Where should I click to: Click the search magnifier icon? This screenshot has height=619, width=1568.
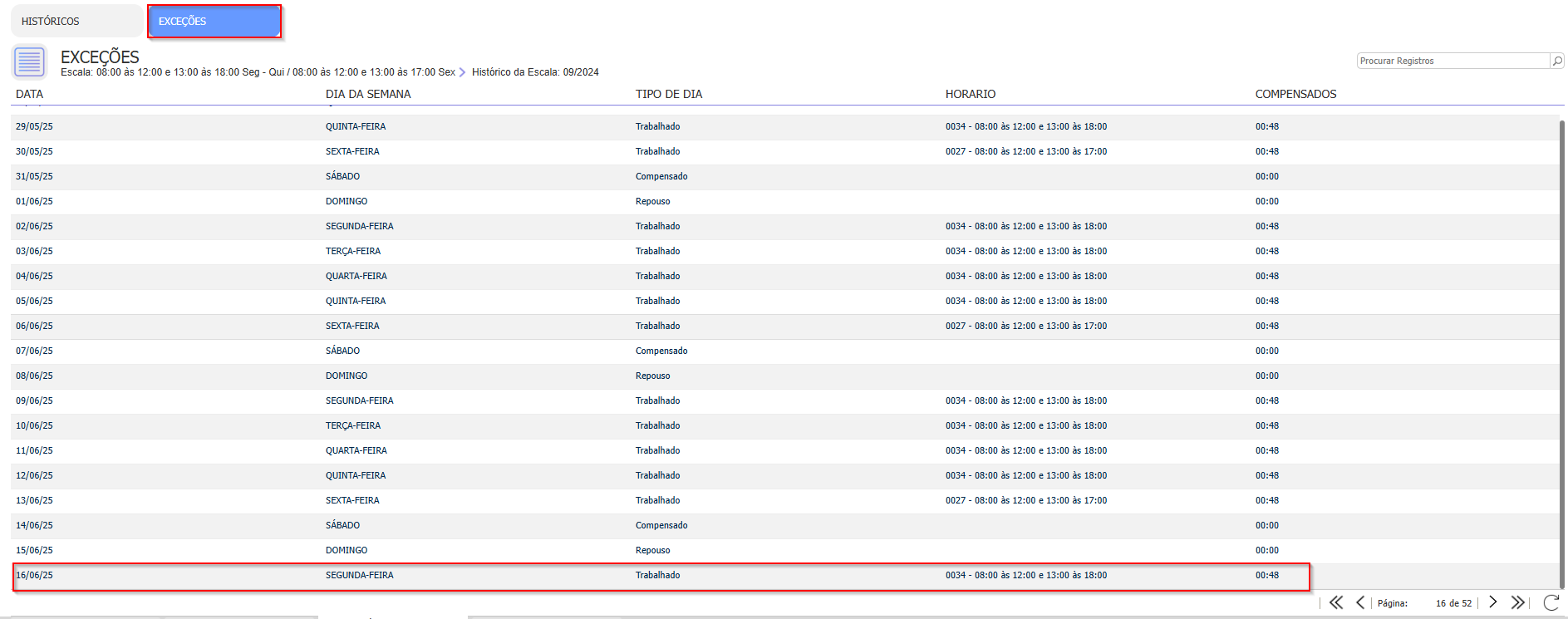tap(1557, 61)
